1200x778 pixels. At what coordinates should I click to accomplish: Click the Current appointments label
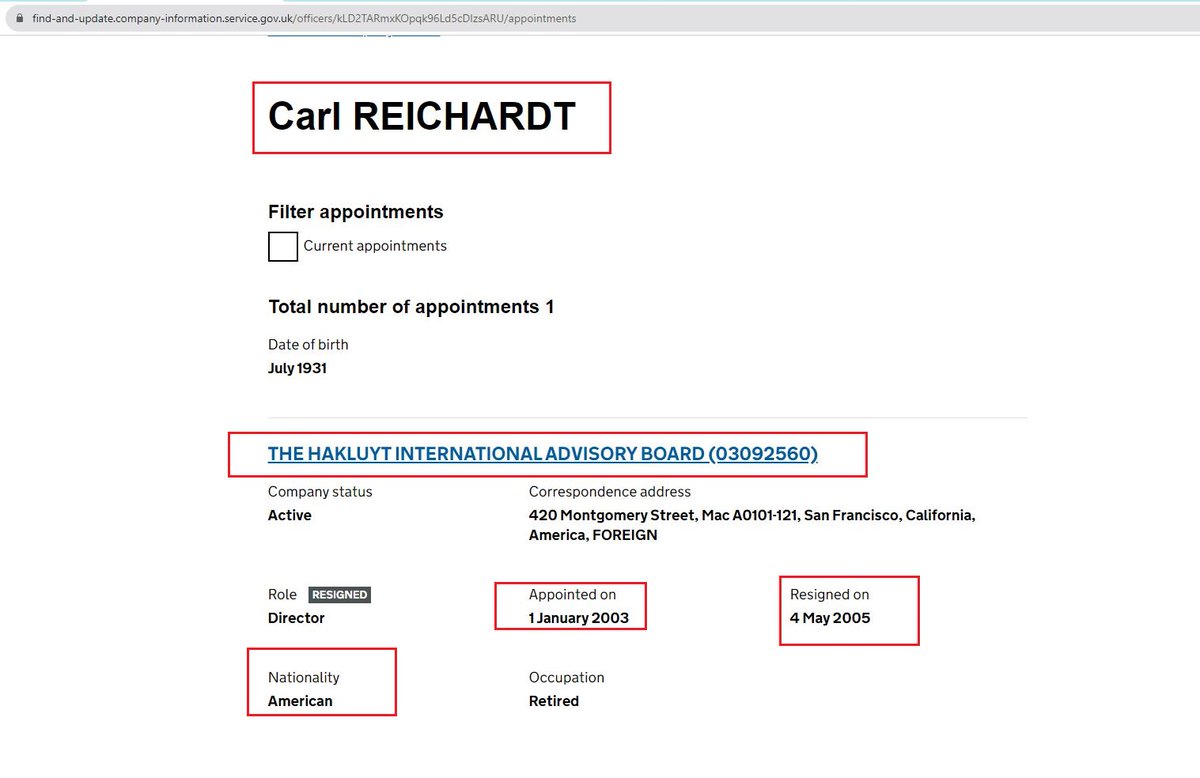click(375, 246)
